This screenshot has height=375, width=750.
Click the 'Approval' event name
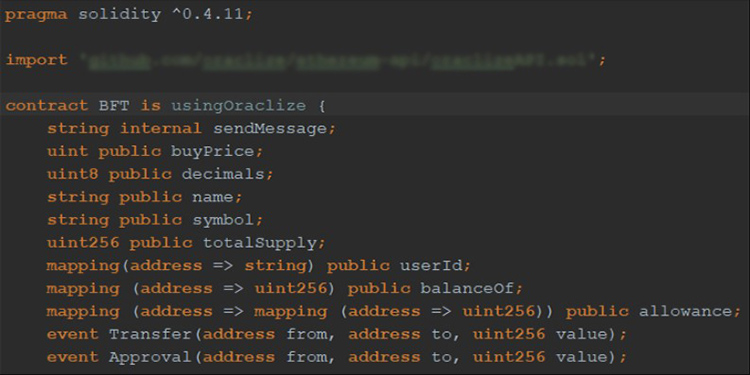tap(150, 357)
